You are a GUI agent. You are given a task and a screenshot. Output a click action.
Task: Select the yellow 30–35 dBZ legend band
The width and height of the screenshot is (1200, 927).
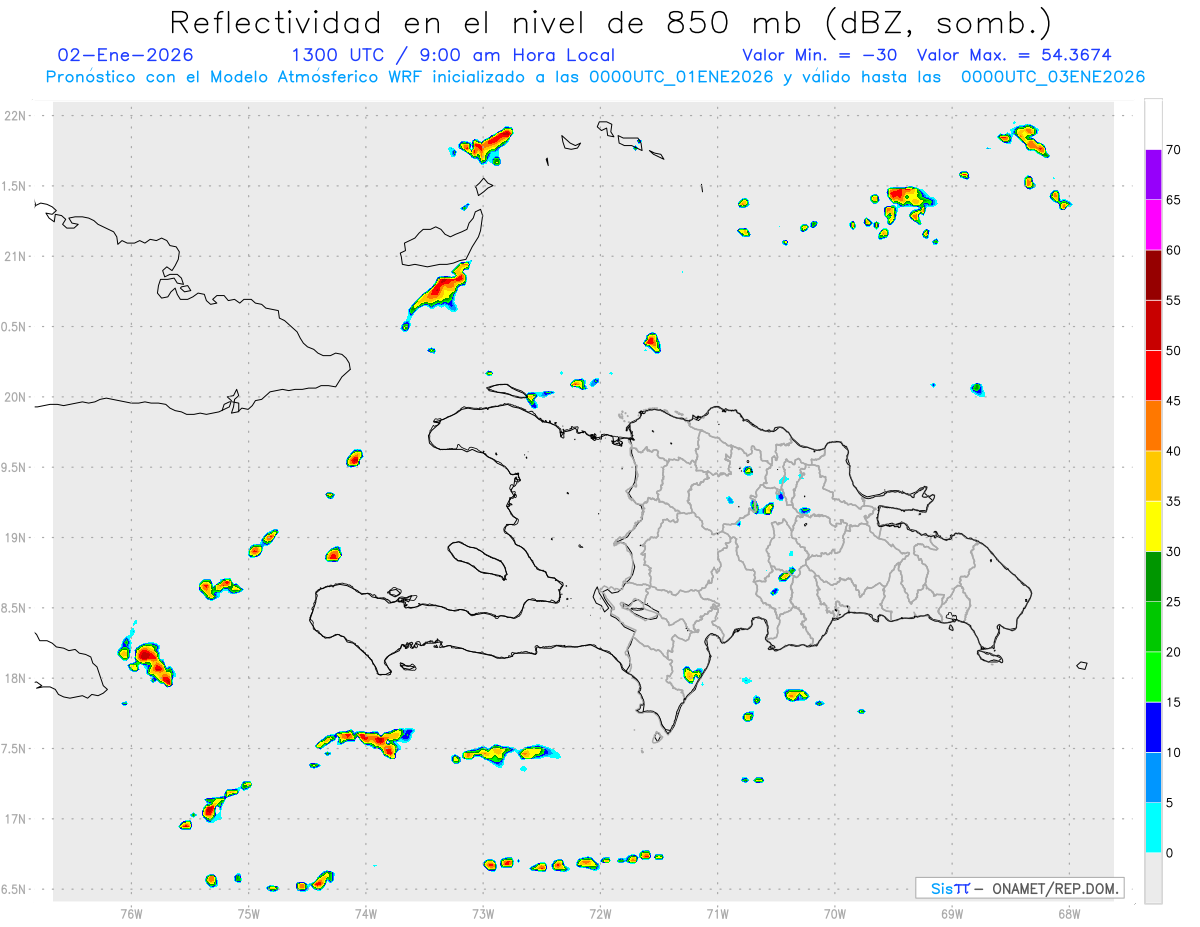point(1153,526)
